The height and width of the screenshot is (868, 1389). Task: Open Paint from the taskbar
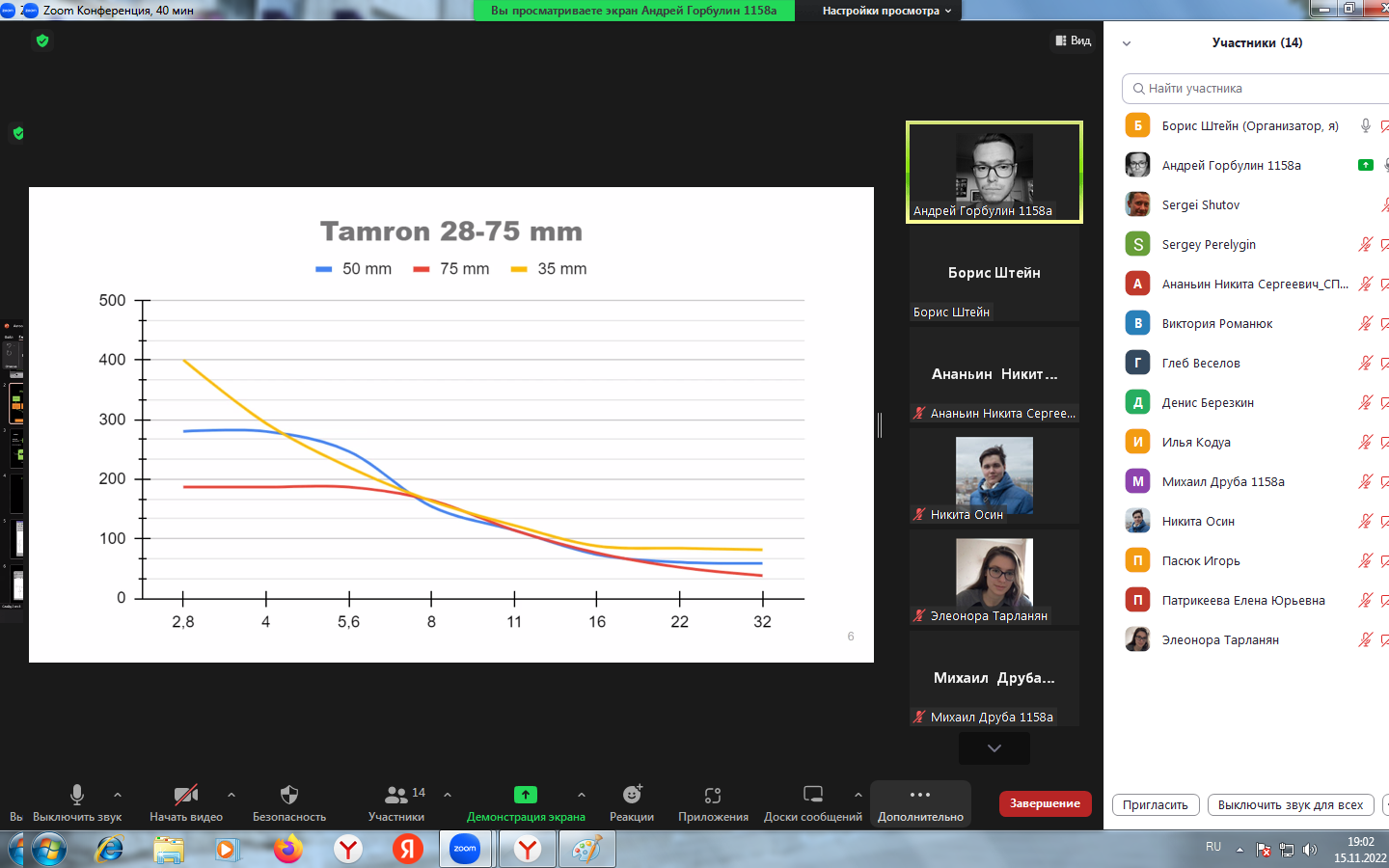pyautogui.click(x=586, y=850)
